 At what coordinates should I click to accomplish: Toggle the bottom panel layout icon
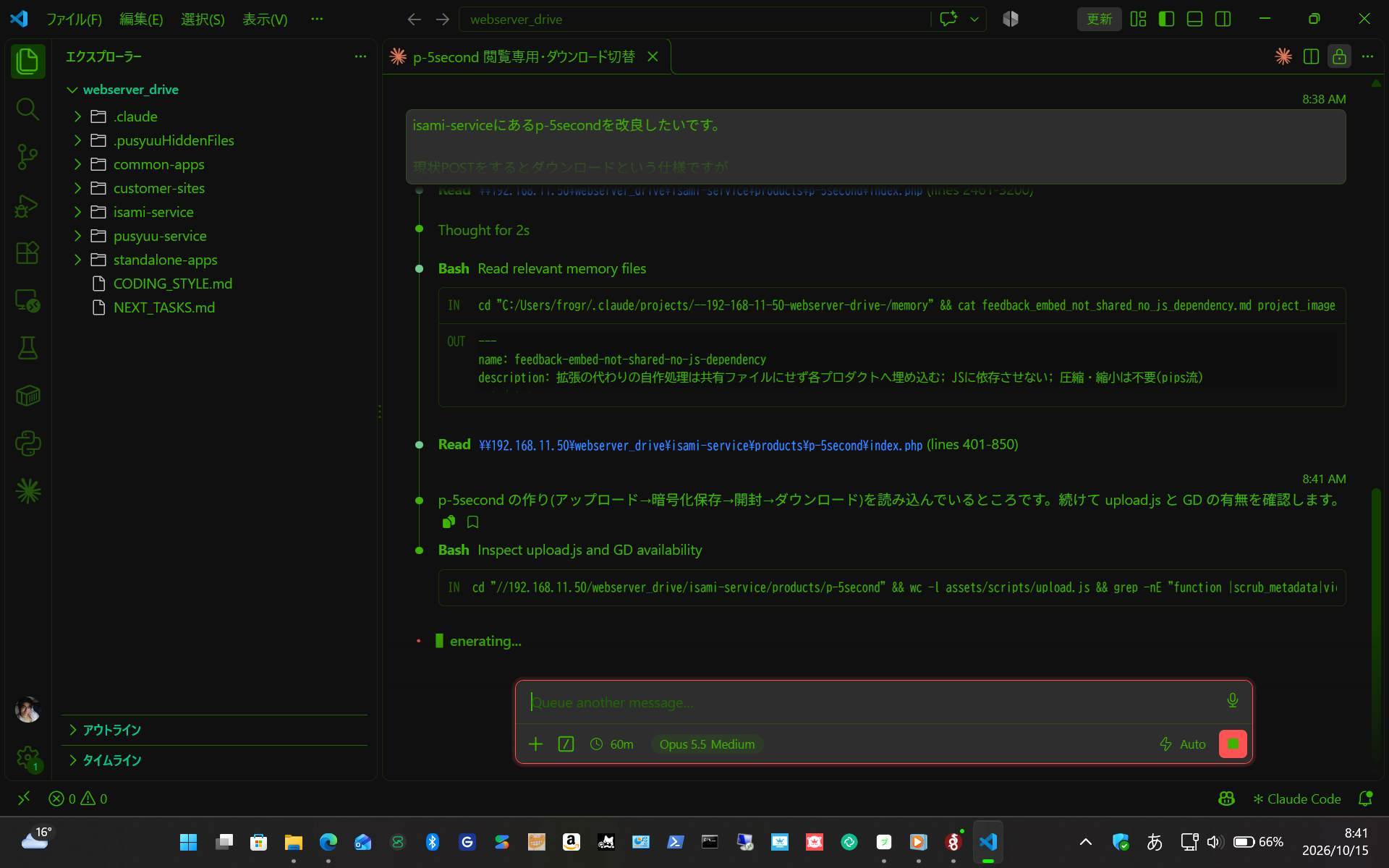[x=1194, y=19]
